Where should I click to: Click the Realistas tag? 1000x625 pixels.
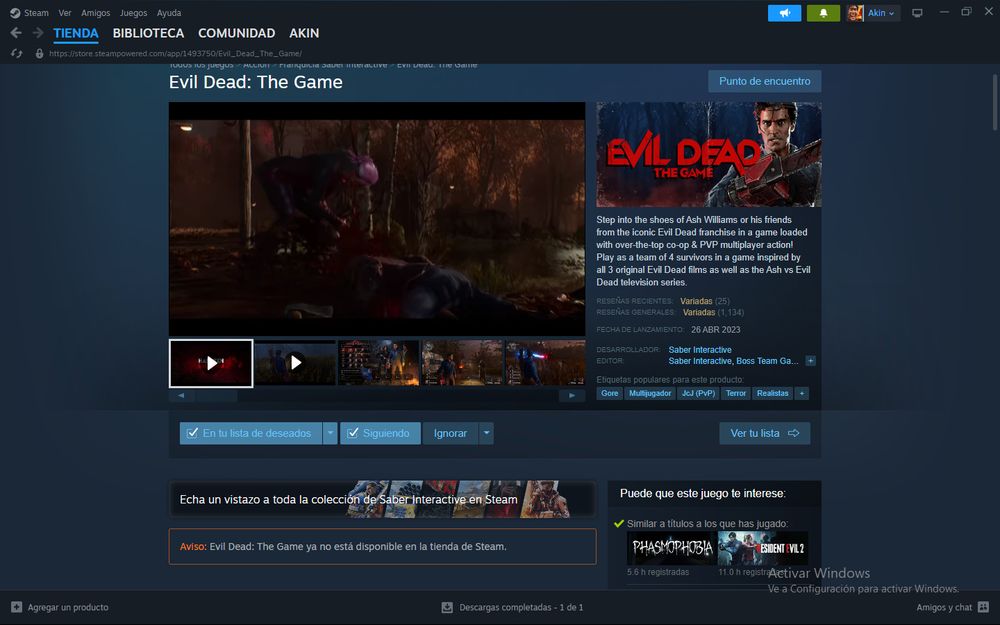(772, 393)
